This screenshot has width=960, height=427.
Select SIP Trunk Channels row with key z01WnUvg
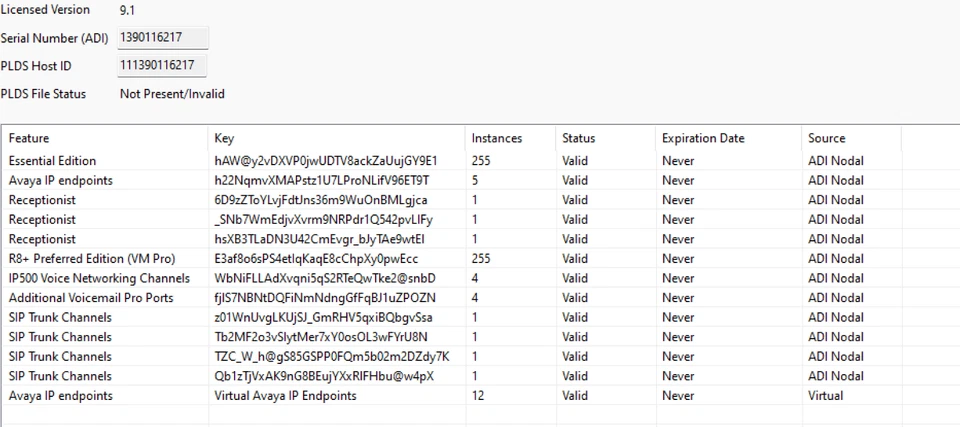[x=60, y=317]
